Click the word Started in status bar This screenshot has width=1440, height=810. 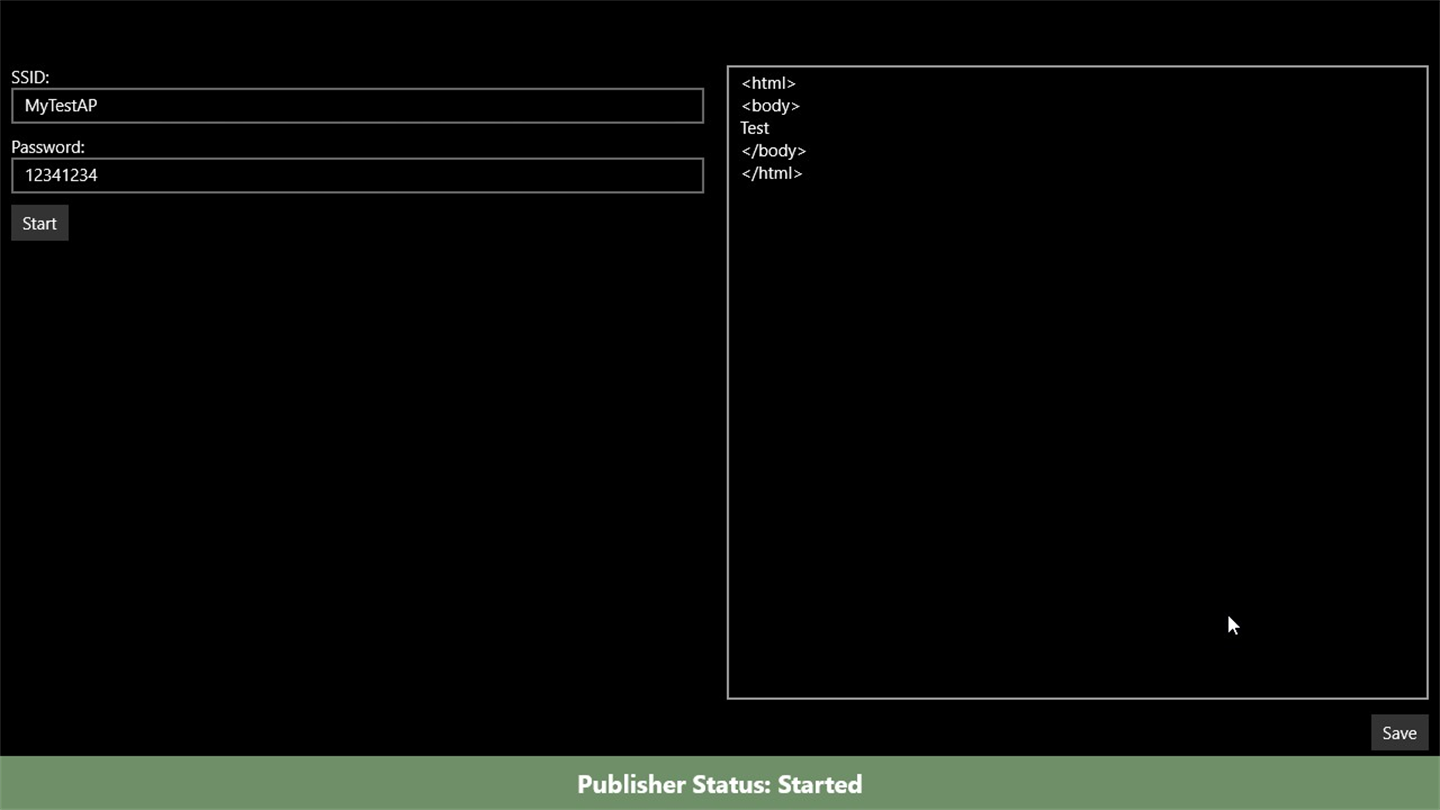(x=820, y=784)
